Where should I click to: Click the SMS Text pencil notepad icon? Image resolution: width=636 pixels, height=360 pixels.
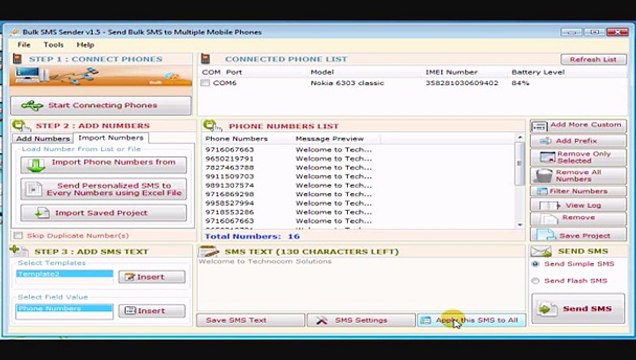pos(208,251)
